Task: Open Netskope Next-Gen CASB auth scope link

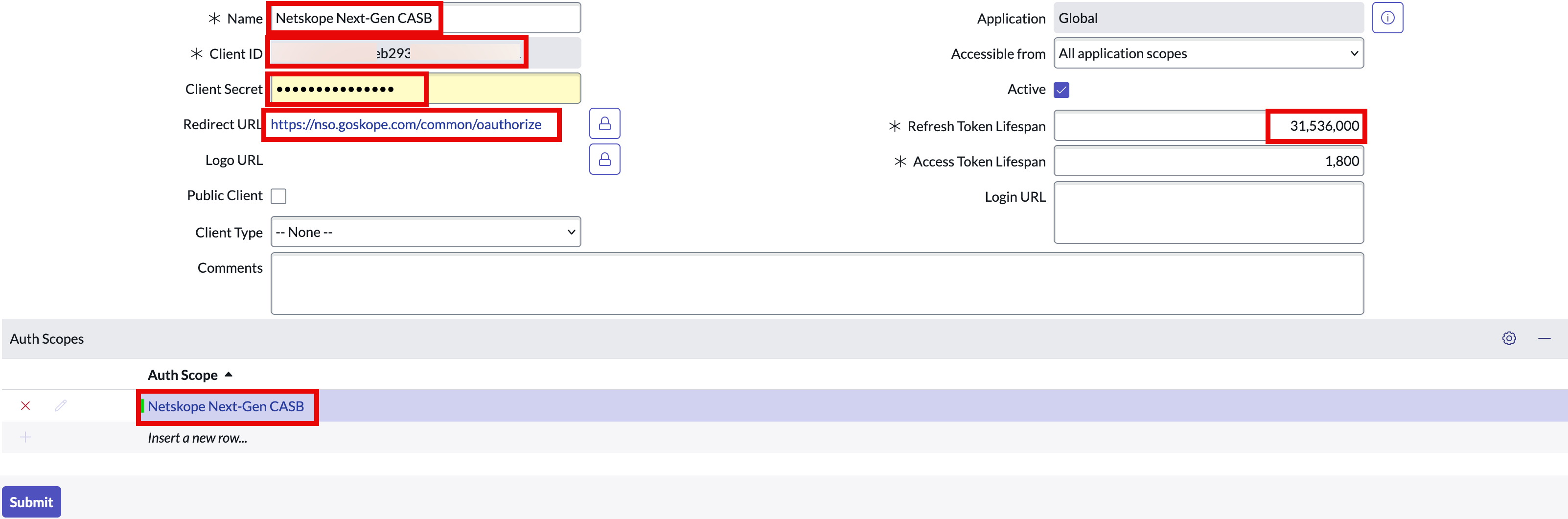Action: pos(226,406)
